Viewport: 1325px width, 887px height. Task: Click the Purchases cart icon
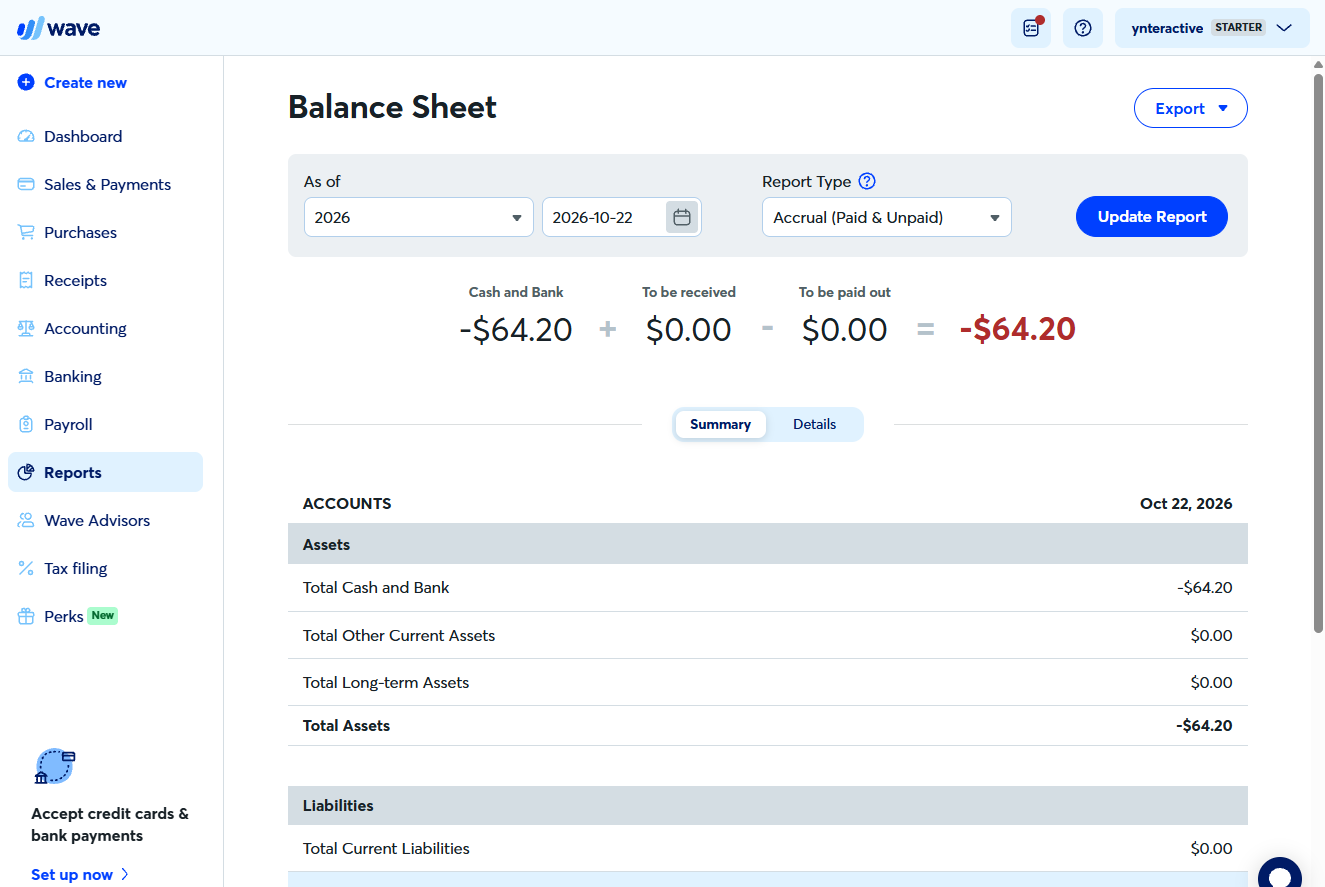(x=26, y=233)
